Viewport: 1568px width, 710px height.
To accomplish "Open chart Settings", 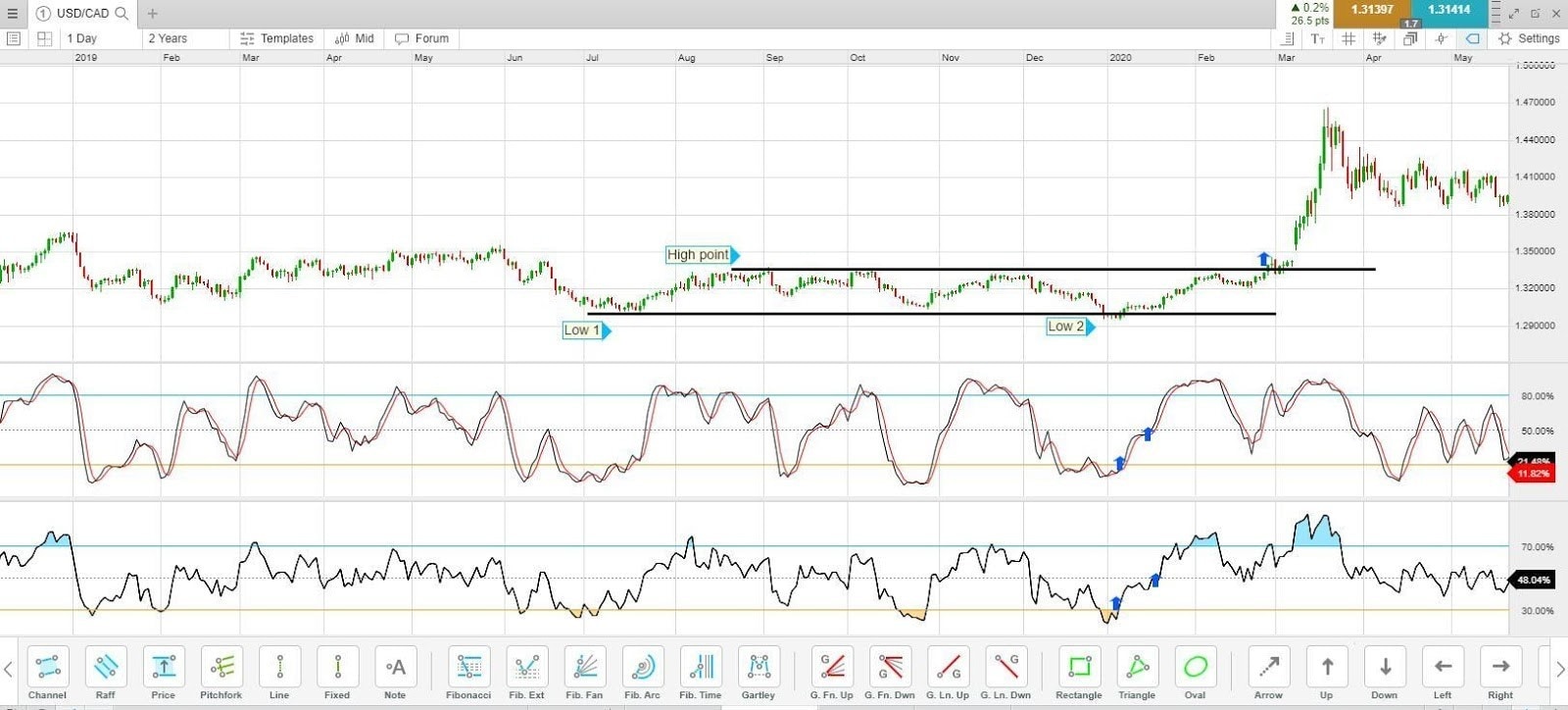I will [x=1529, y=38].
